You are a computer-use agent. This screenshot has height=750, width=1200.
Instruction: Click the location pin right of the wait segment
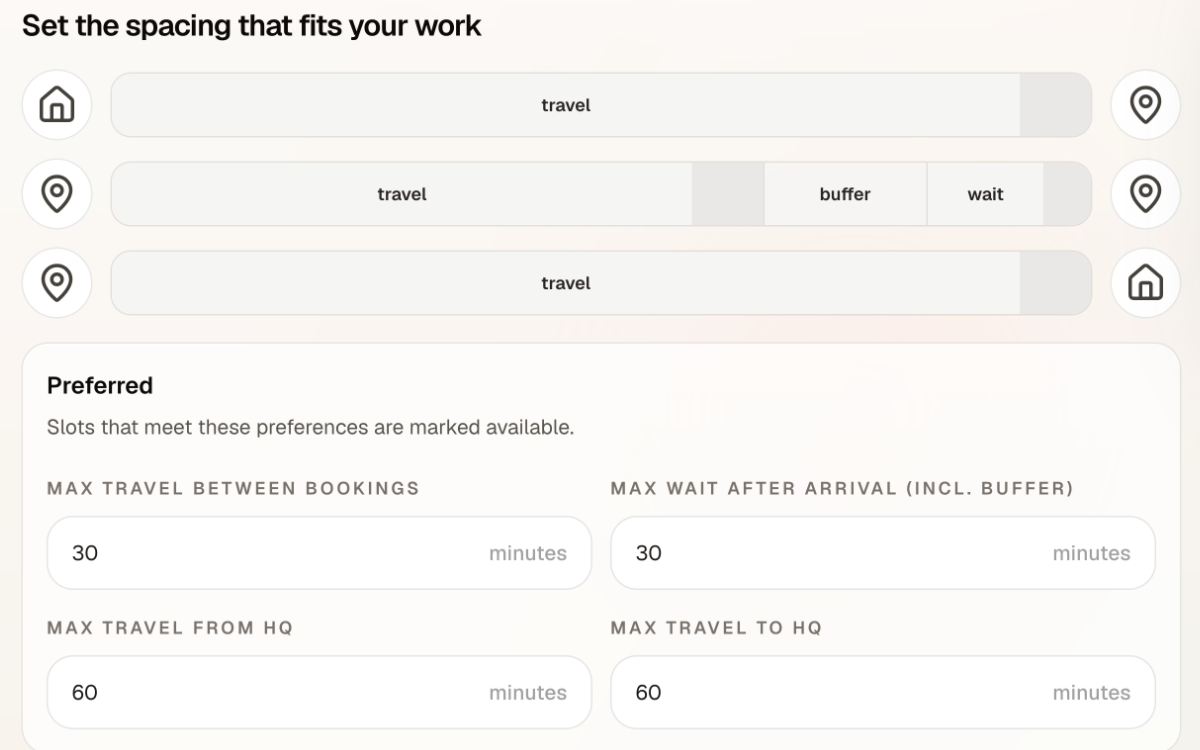tap(1145, 193)
